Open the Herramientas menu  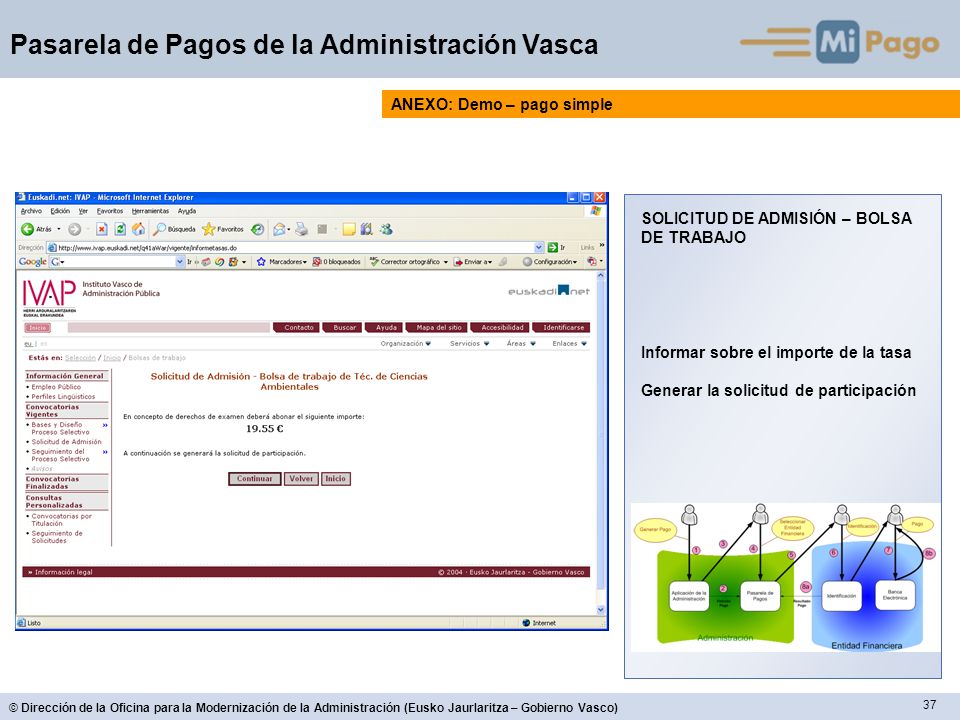(150, 211)
